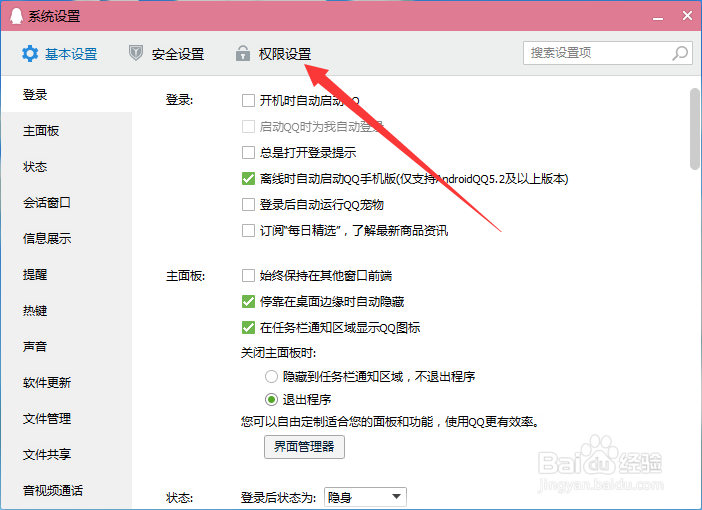Open 会话窗口 settings section
This screenshot has height=510, width=702.
click(x=66, y=202)
